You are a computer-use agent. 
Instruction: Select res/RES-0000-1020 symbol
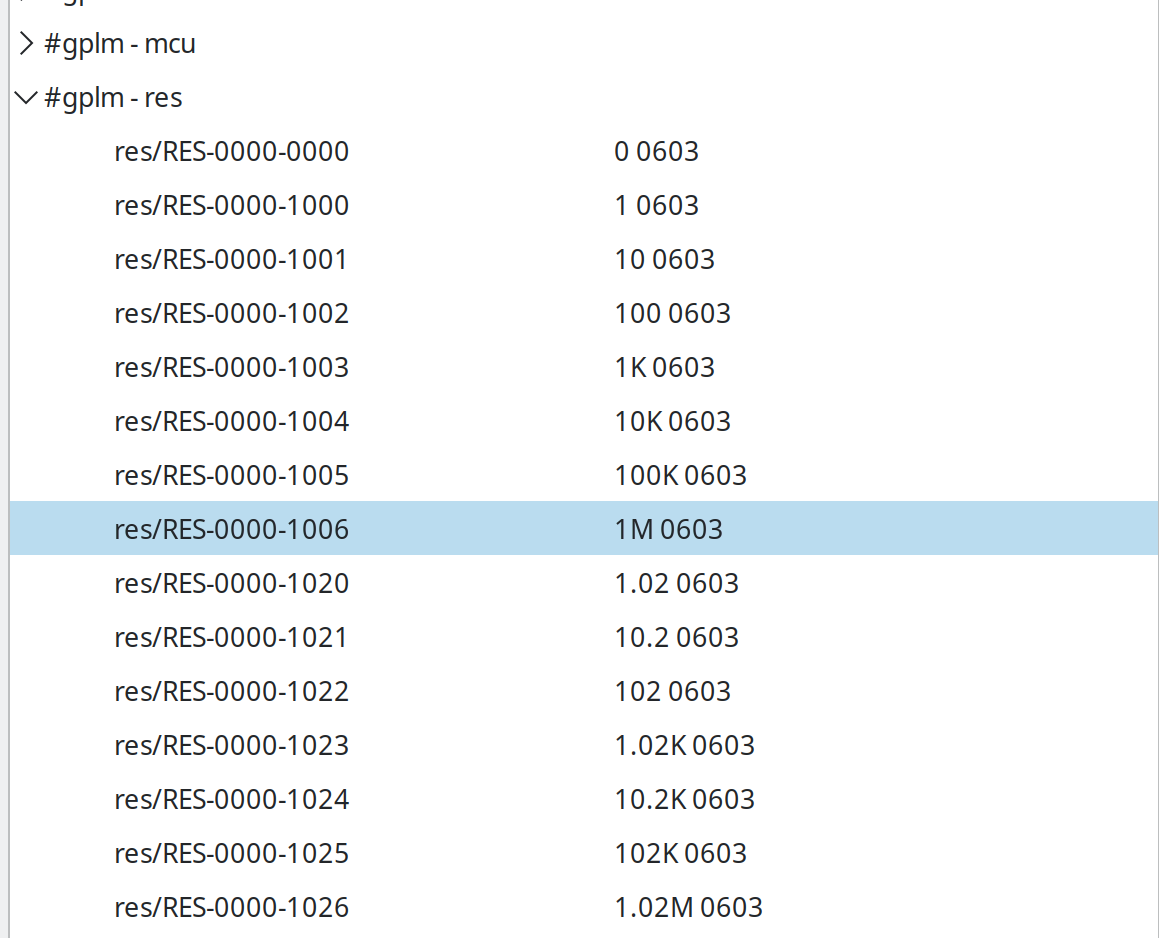(x=231, y=584)
